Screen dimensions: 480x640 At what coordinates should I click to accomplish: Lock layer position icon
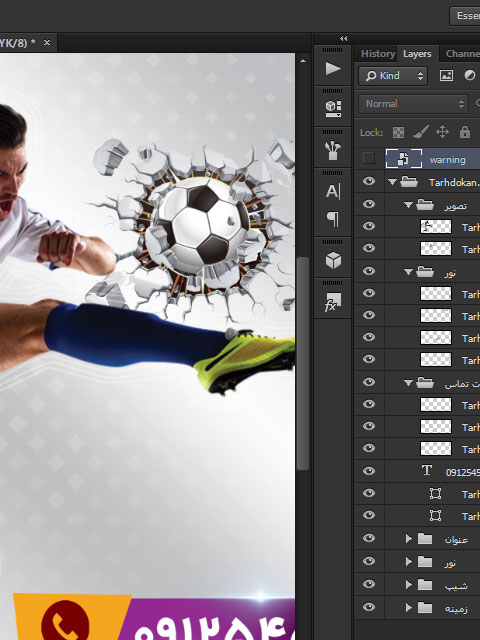point(442,132)
